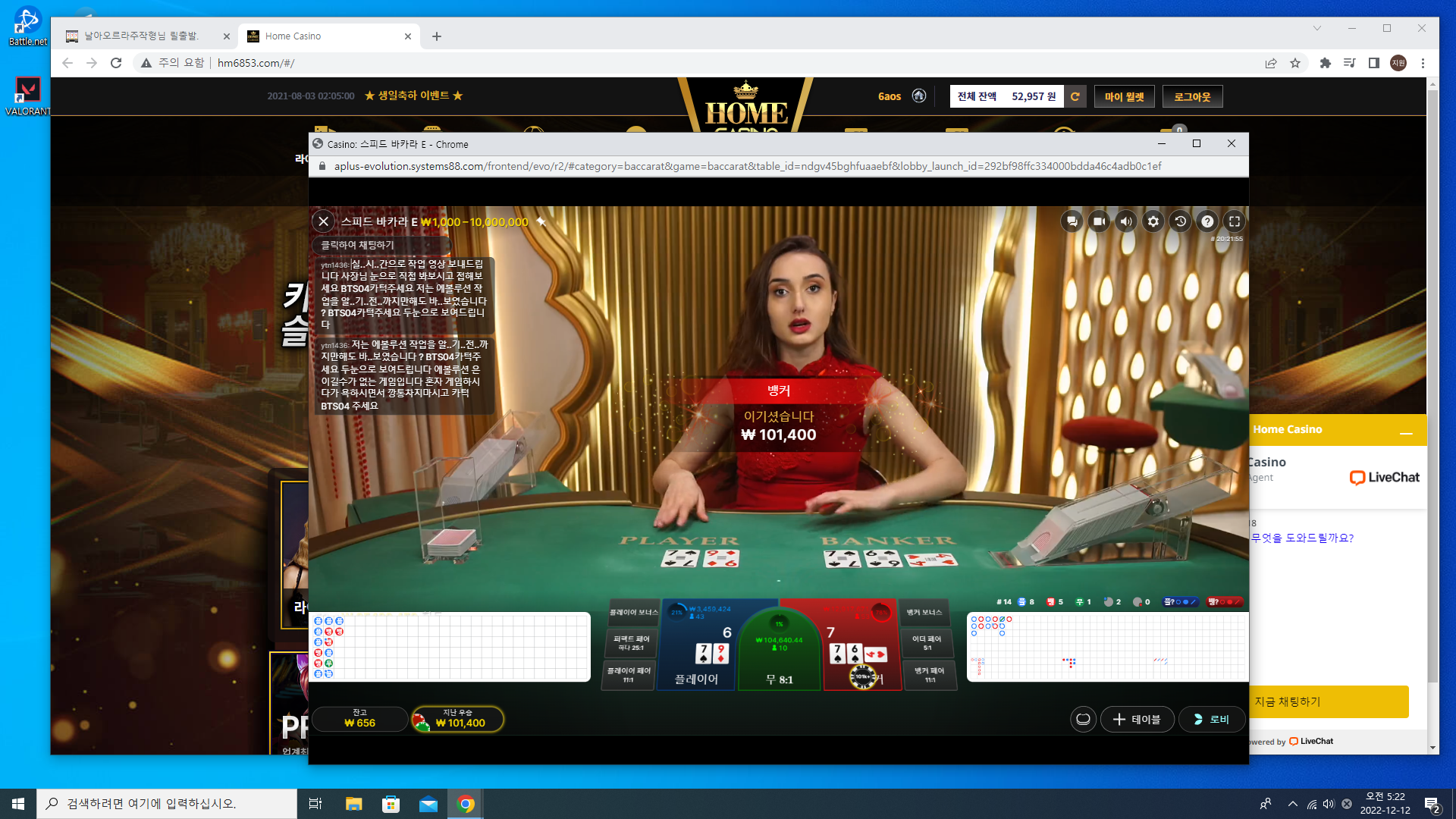Click the member level badge icon

919,96
